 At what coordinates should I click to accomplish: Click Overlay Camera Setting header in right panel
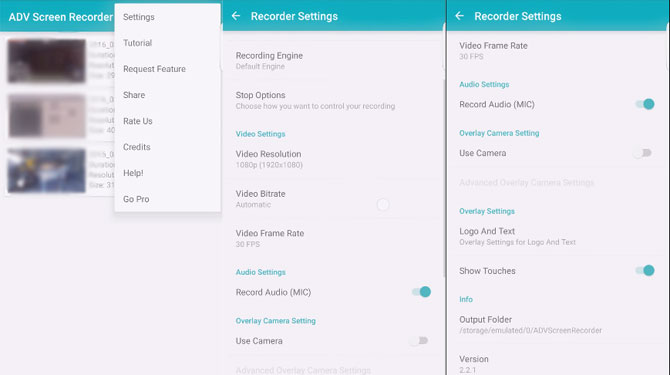pos(499,133)
